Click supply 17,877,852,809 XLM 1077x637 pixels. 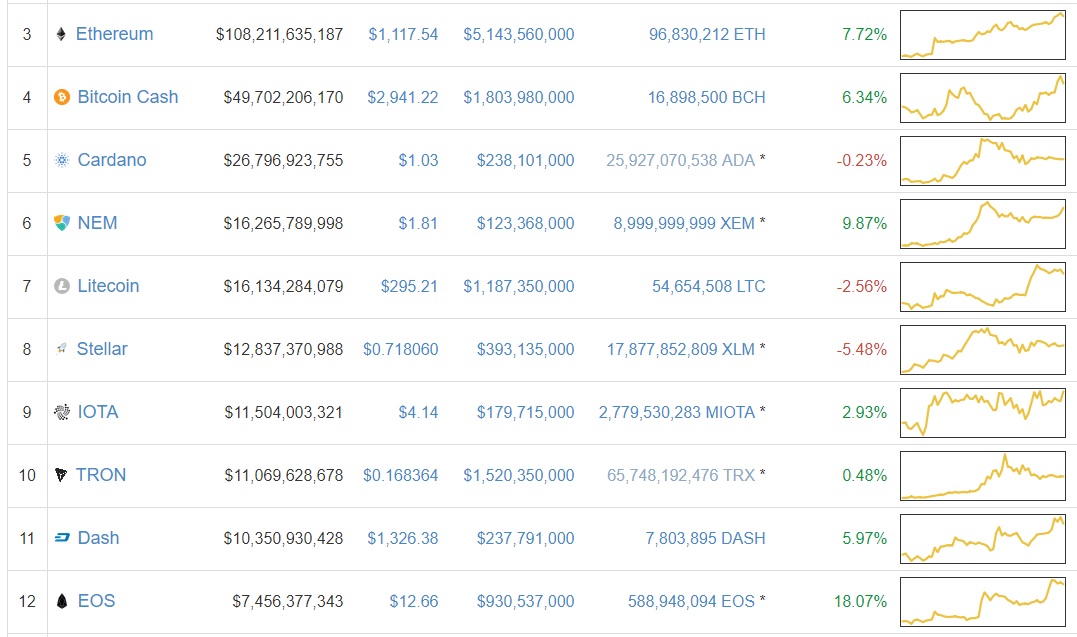coord(681,349)
